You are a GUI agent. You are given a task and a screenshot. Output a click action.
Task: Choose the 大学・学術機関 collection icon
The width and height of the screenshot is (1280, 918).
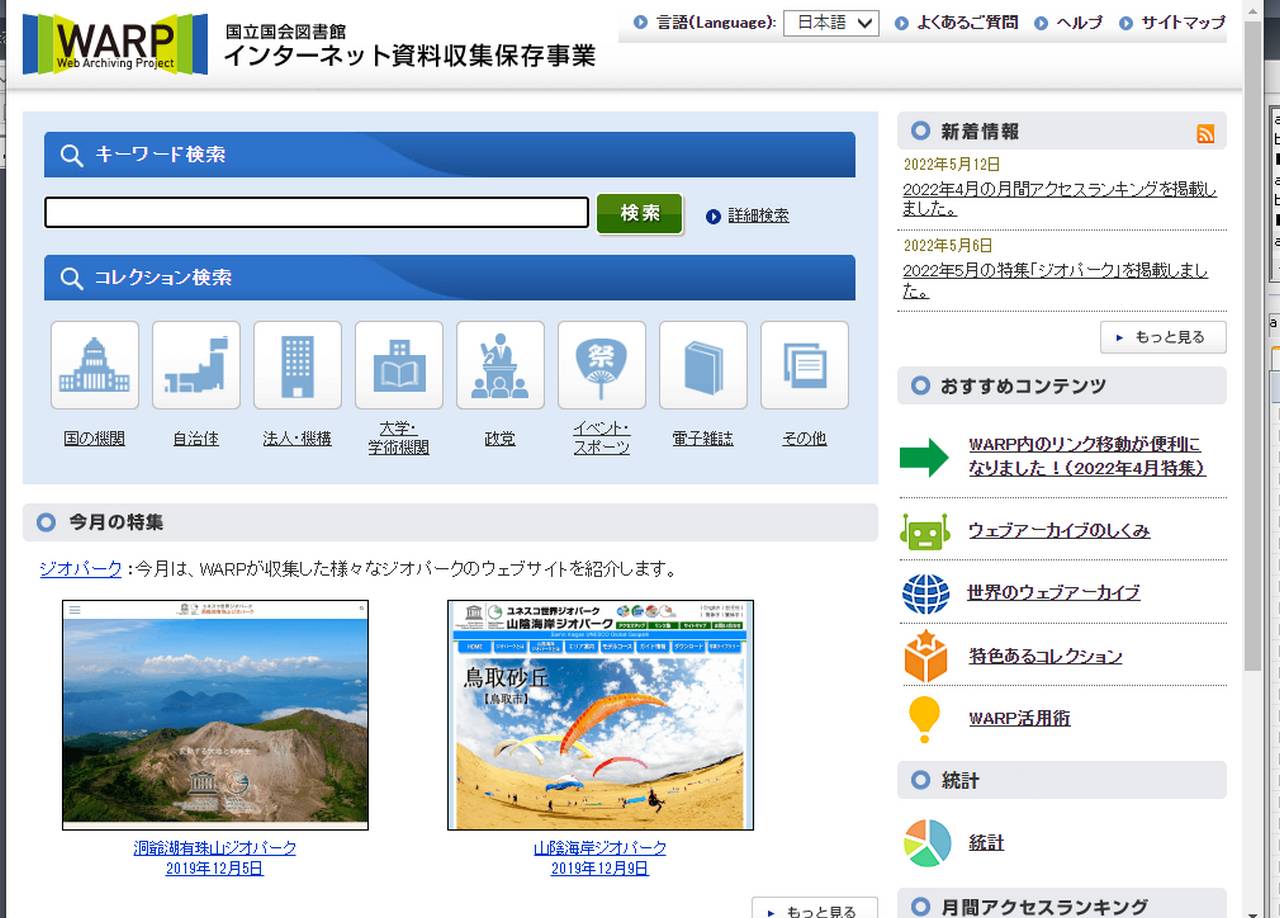[399, 365]
